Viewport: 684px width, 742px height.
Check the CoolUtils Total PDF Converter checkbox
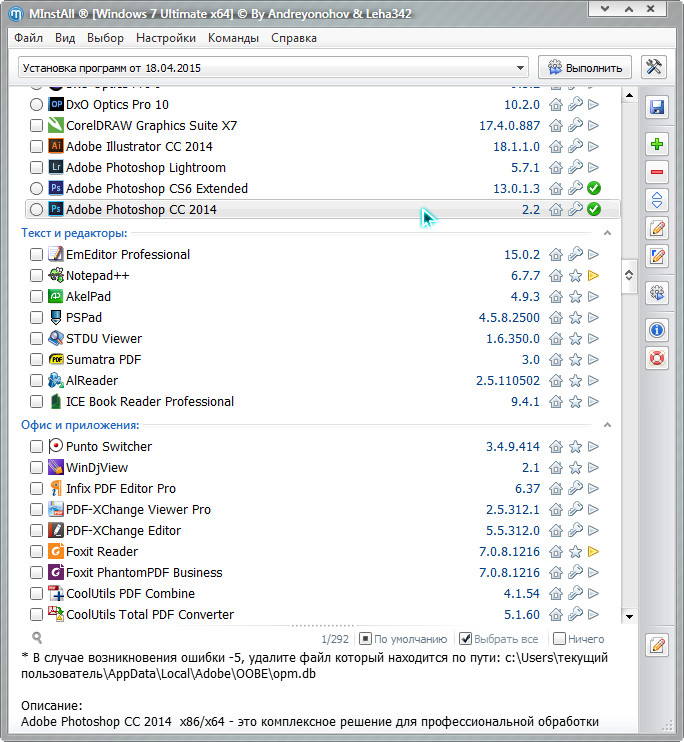[x=36, y=615]
